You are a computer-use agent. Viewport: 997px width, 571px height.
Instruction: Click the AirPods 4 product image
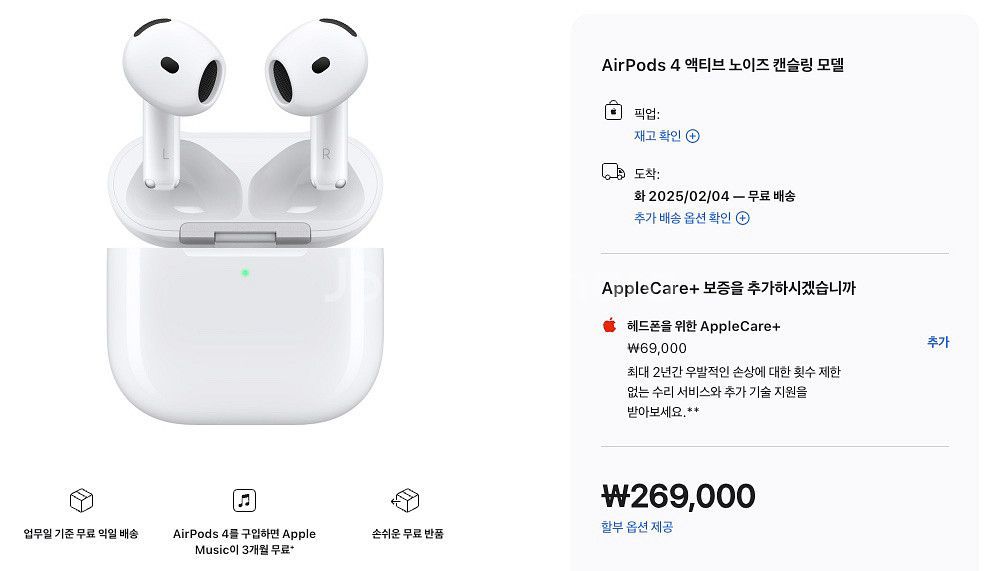coord(245,221)
